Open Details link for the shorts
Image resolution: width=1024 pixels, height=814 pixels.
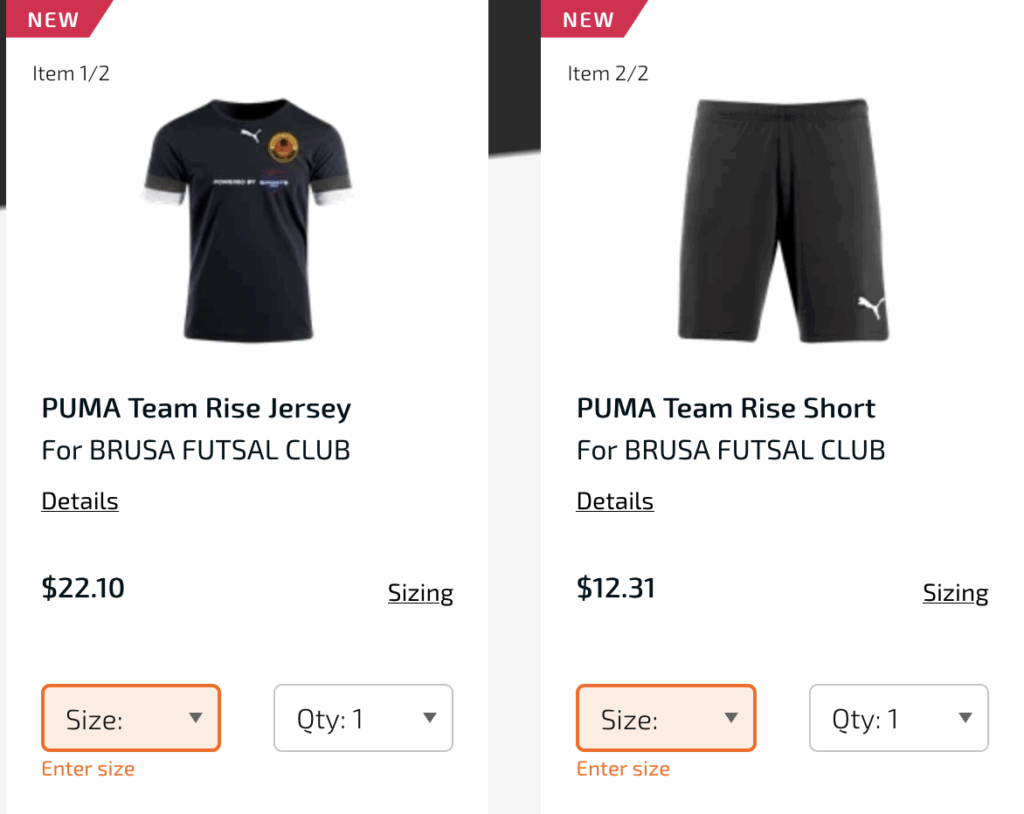click(615, 501)
